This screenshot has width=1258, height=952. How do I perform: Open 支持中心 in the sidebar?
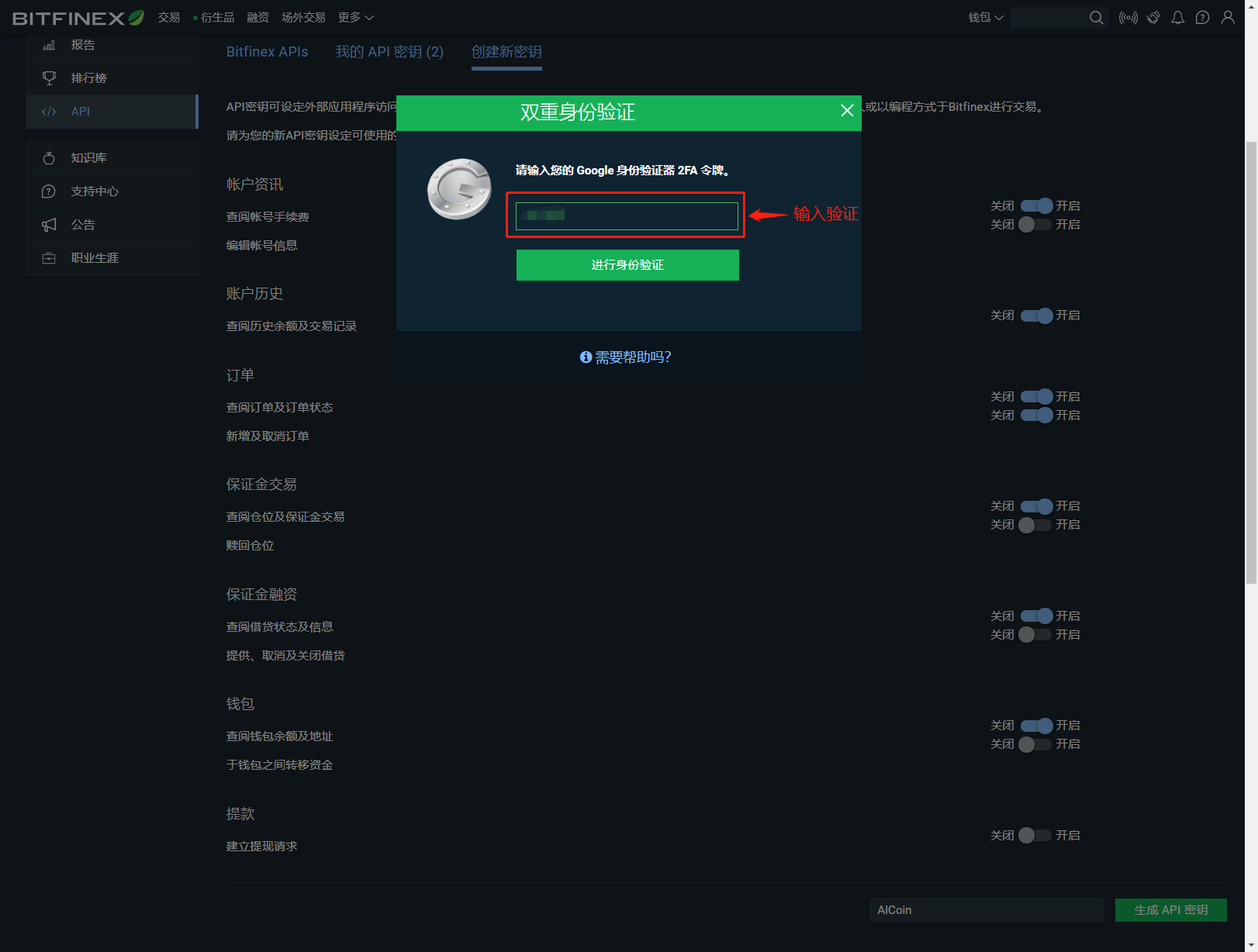pyautogui.click(x=112, y=191)
